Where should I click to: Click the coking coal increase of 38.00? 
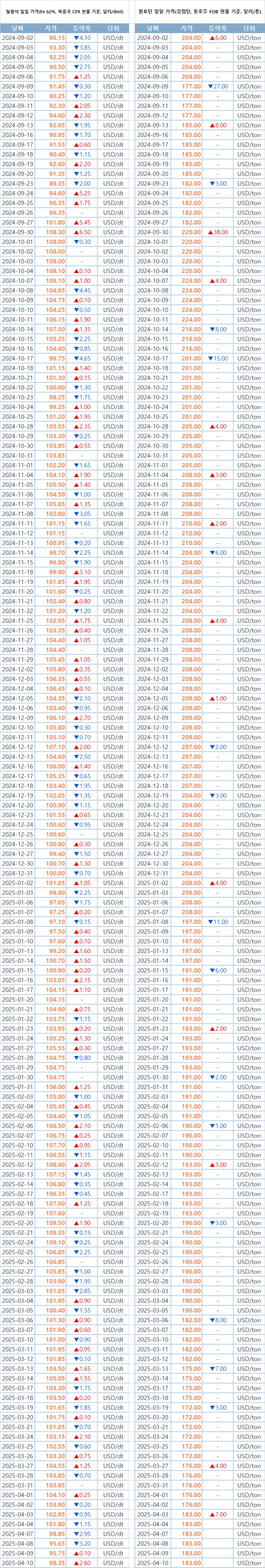point(218,232)
